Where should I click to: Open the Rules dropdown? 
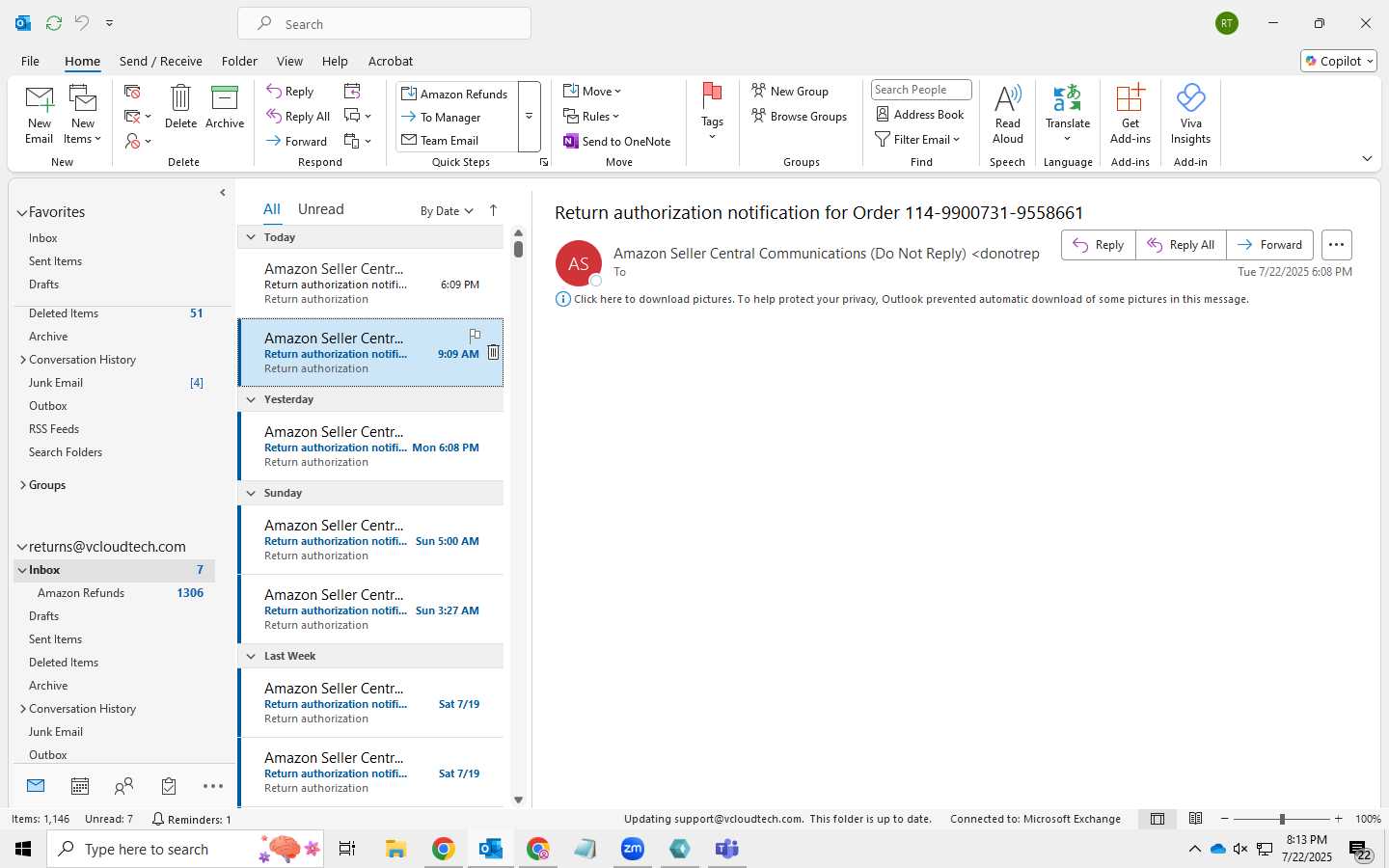(x=591, y=117)
